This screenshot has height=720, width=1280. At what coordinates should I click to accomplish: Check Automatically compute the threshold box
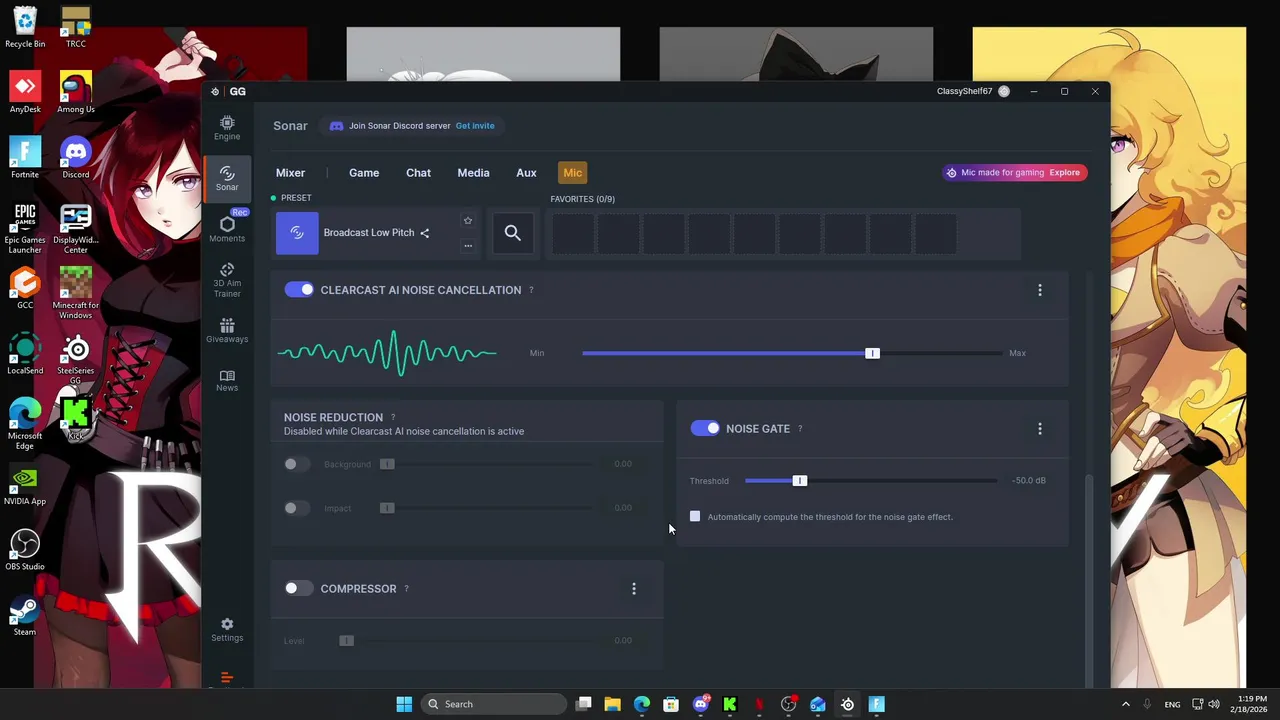tap(695, 517)
